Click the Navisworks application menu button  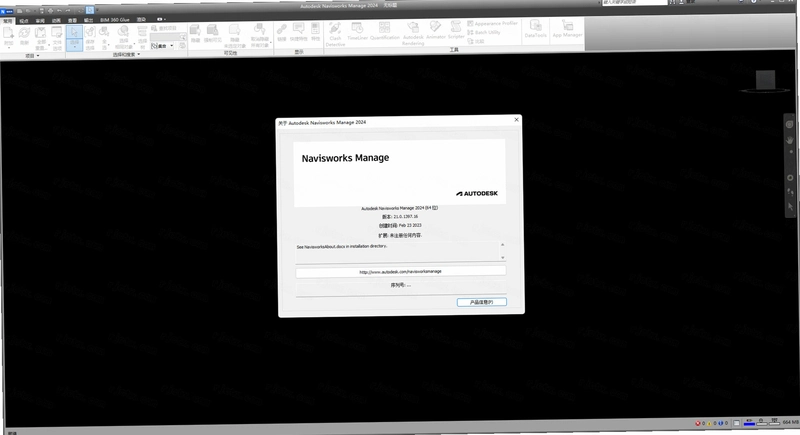pos(6,11)
